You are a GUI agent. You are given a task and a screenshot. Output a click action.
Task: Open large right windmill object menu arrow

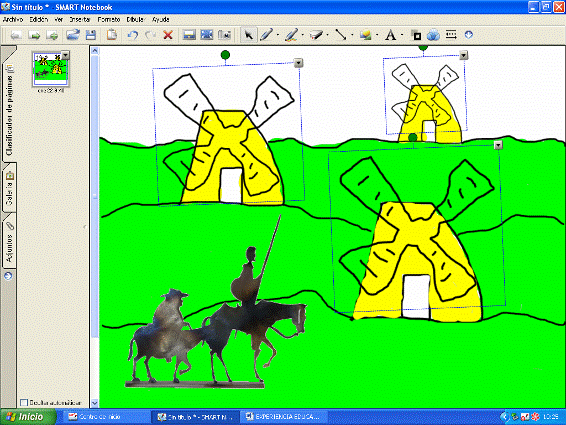(x=498, y=145)
